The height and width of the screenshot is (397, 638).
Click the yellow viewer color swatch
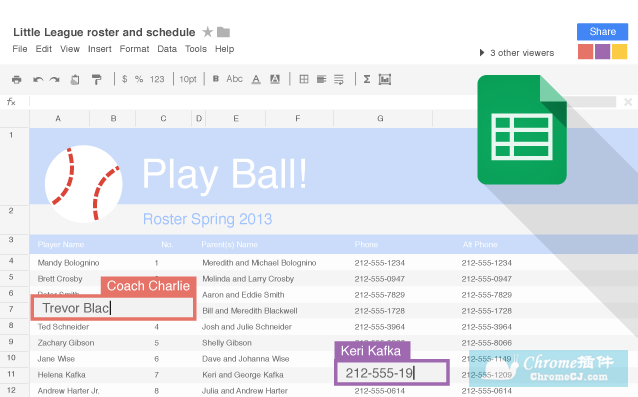point(620,52)
